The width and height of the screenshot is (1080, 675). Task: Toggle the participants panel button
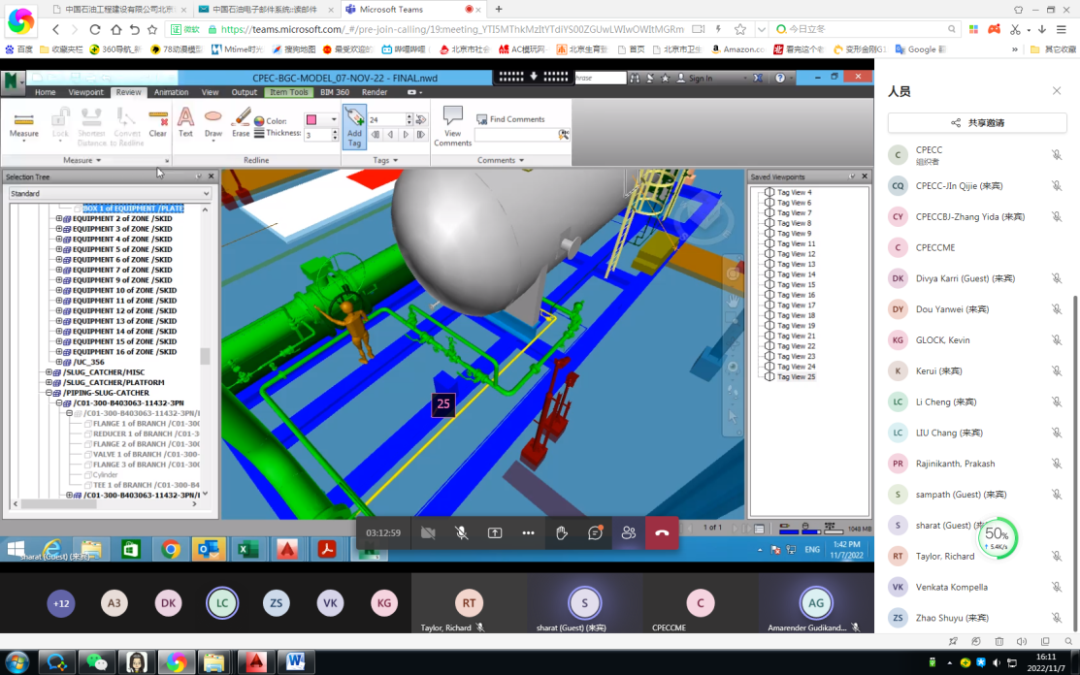point(628,533)
